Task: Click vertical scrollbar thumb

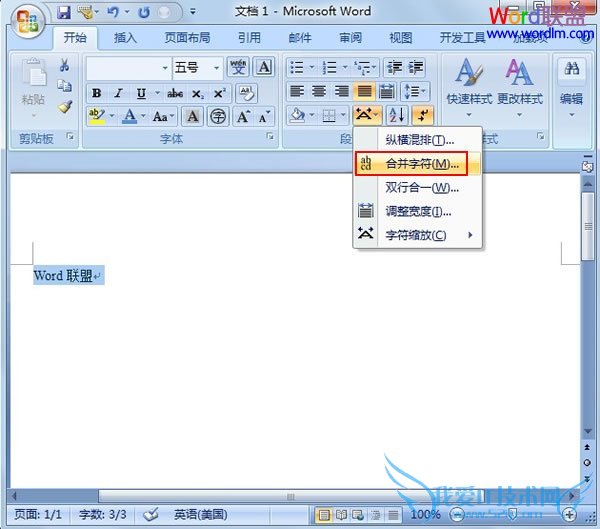Action: [587, 227]
